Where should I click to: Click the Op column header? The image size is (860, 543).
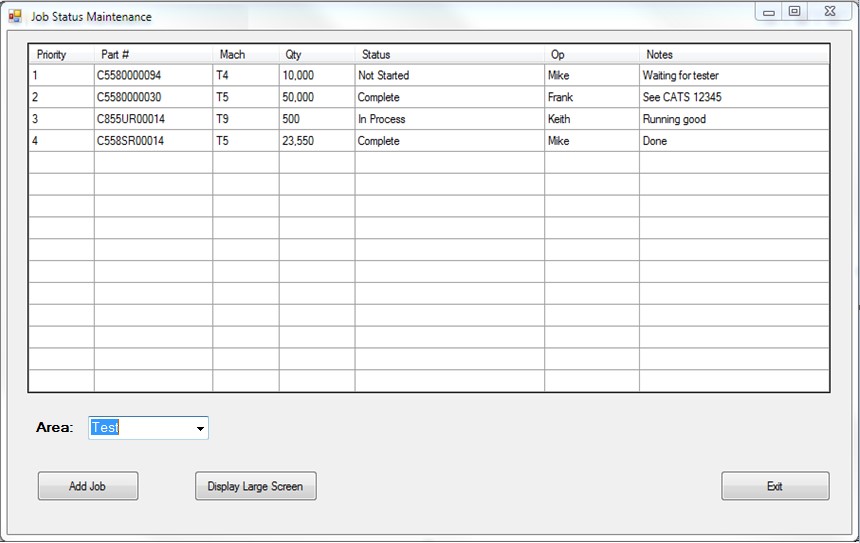592,54
